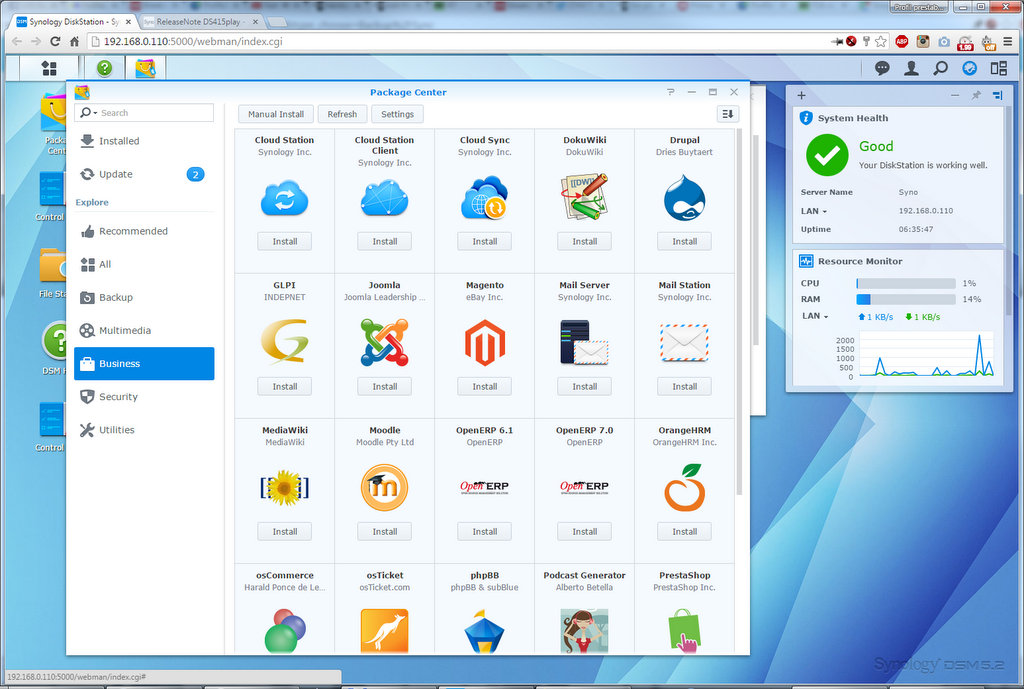Click the browser address bar URL

click(x=193, y=41)
